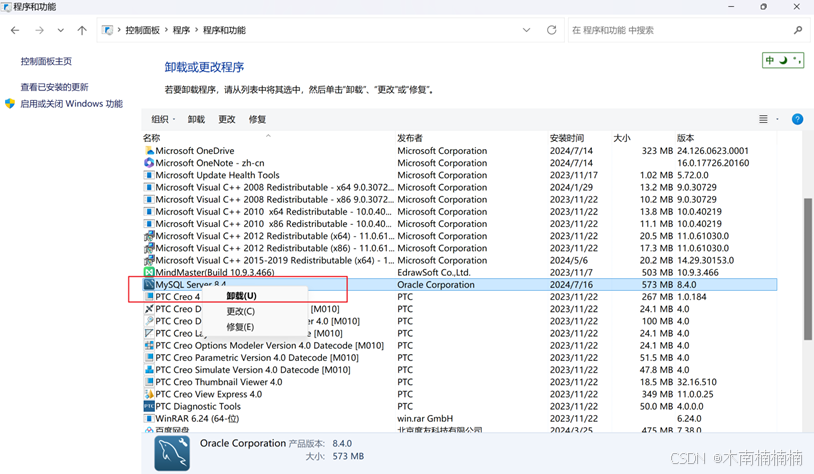Screen dimensions: 814x474
Task: Click the control panel icon in address bar
Action: (x=107, y=30)
